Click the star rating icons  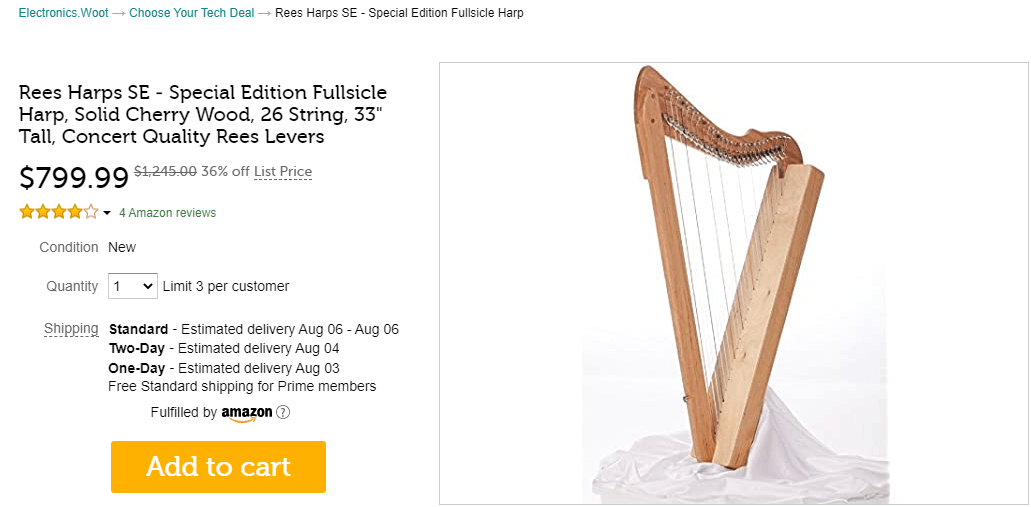(x=59, y=212)
